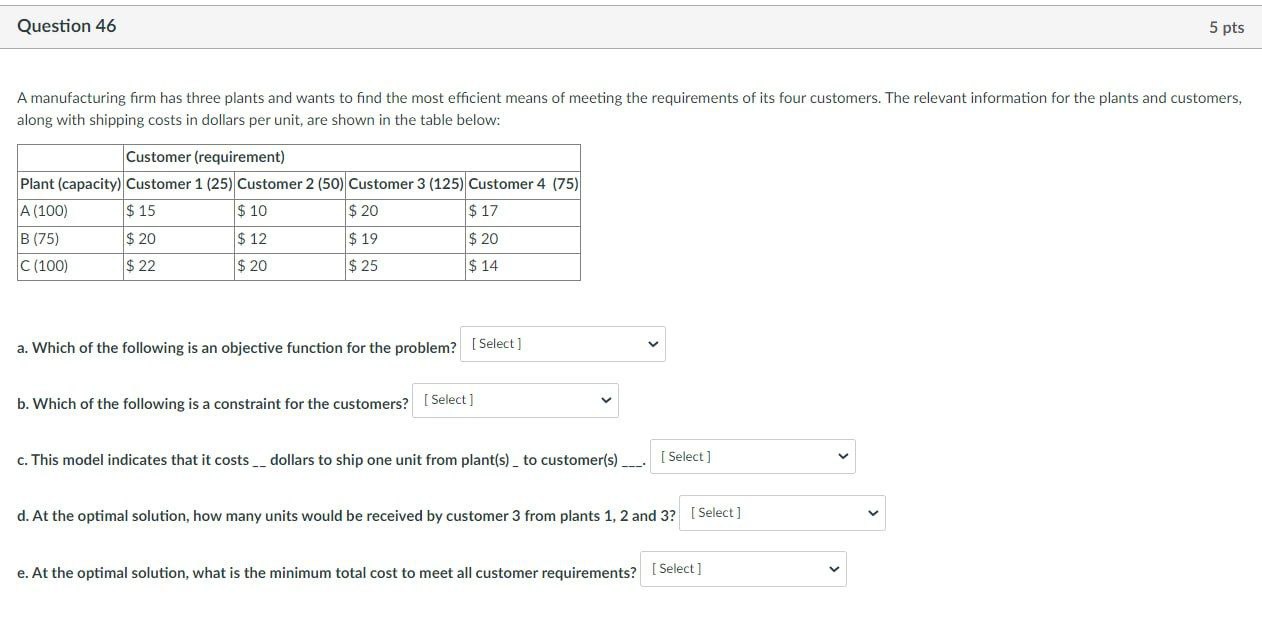Click the $ 10 cost cell
Viewport: 1262px width, 631px height.
pyautogui.click(x=290, y=212)
